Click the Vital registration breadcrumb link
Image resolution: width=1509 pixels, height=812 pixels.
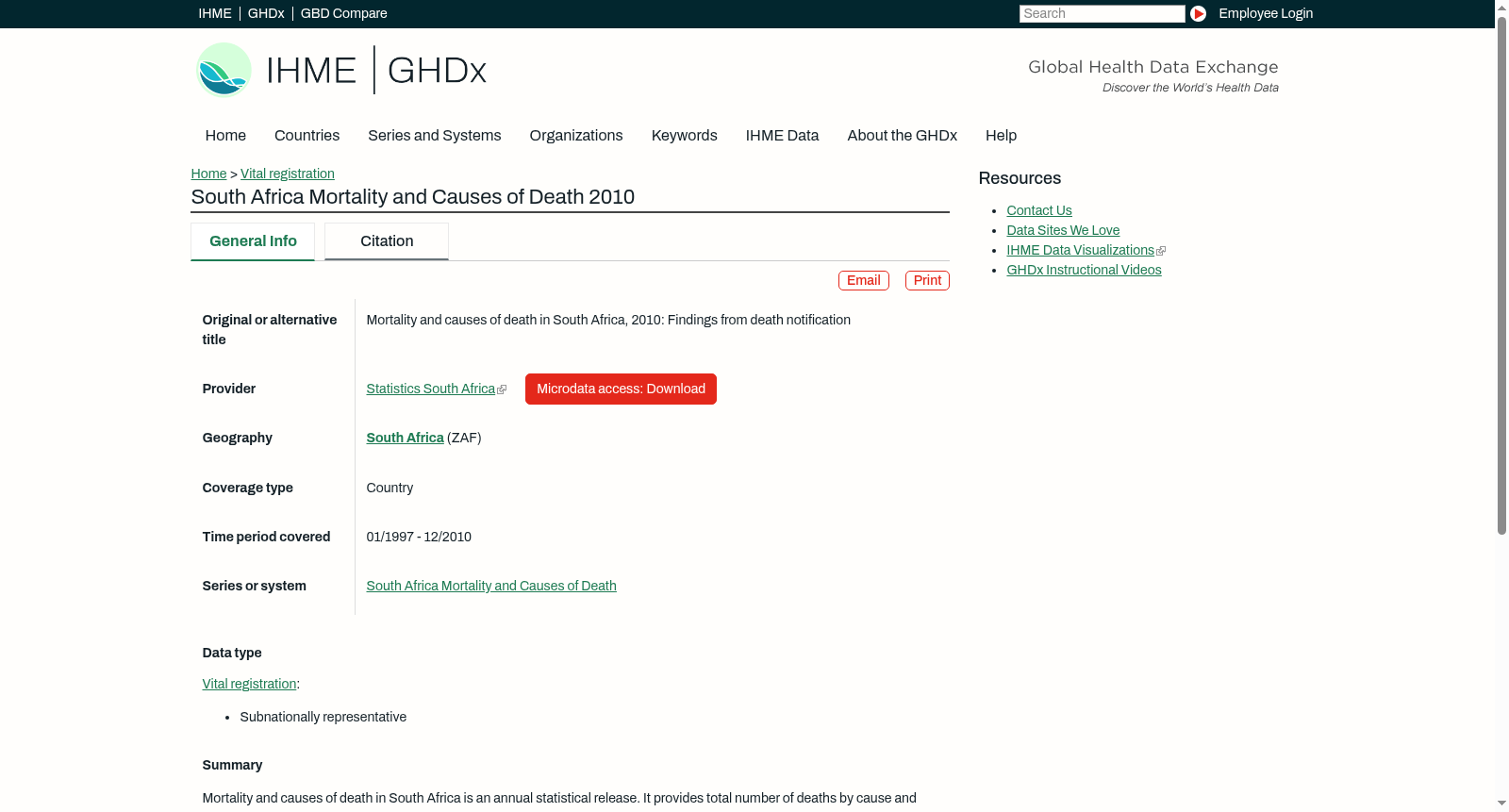click(288, 174)
